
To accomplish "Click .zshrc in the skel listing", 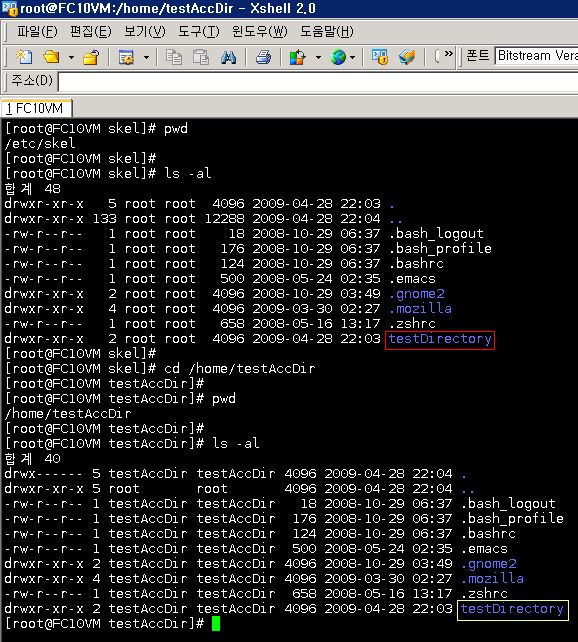I will coord(412,323).
